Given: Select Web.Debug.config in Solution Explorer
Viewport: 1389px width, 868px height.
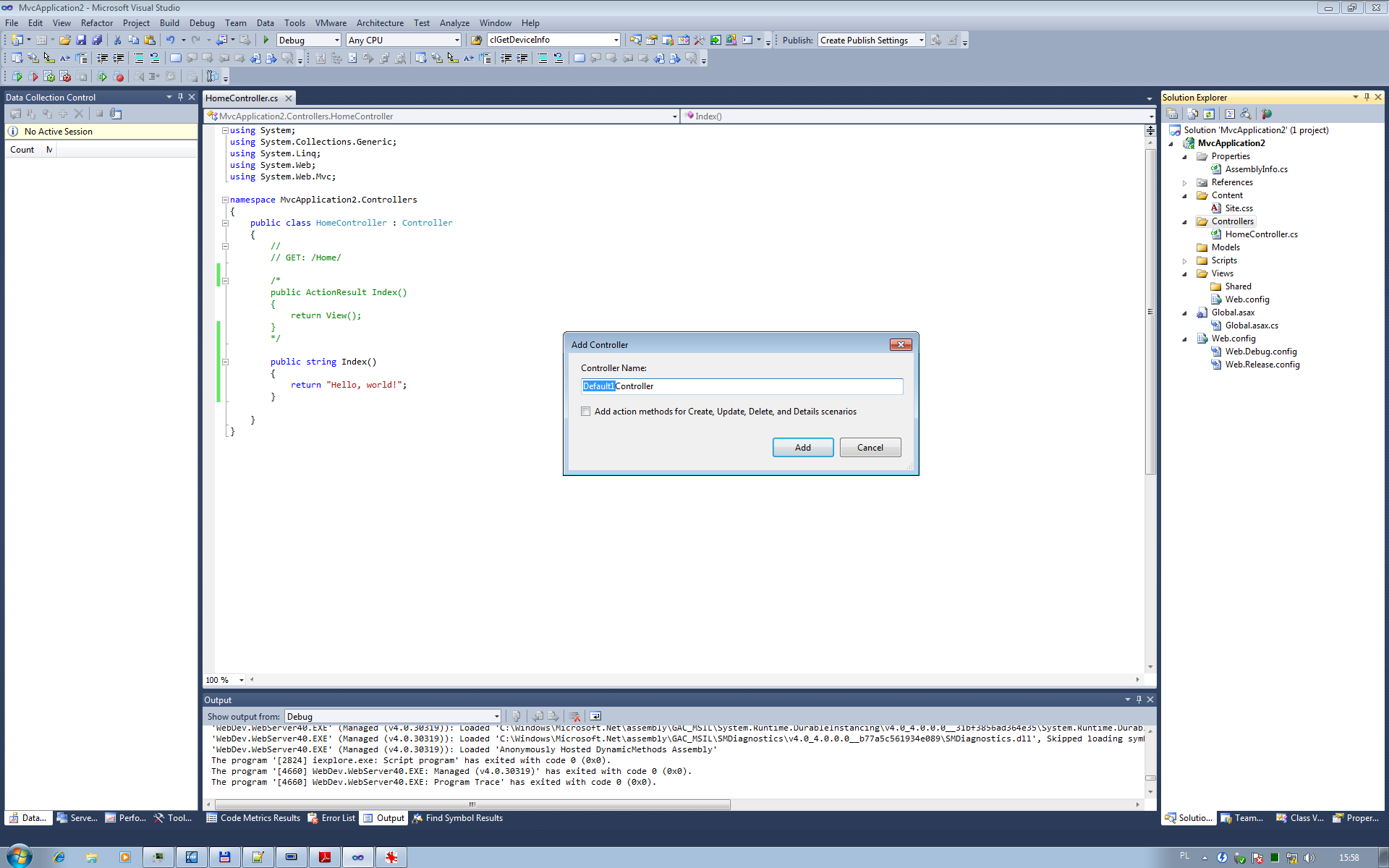Looking at the screenshot, I should (1260, 352).
